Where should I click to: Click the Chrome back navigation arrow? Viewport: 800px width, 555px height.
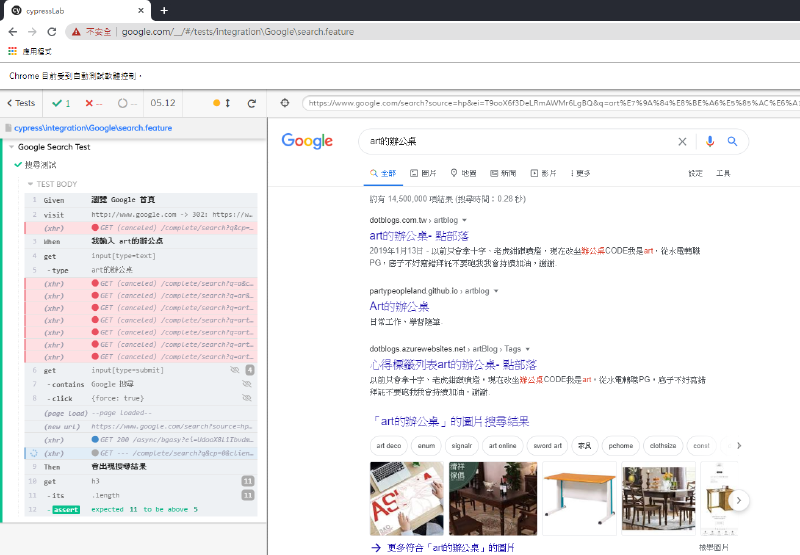tap(12, 31)
